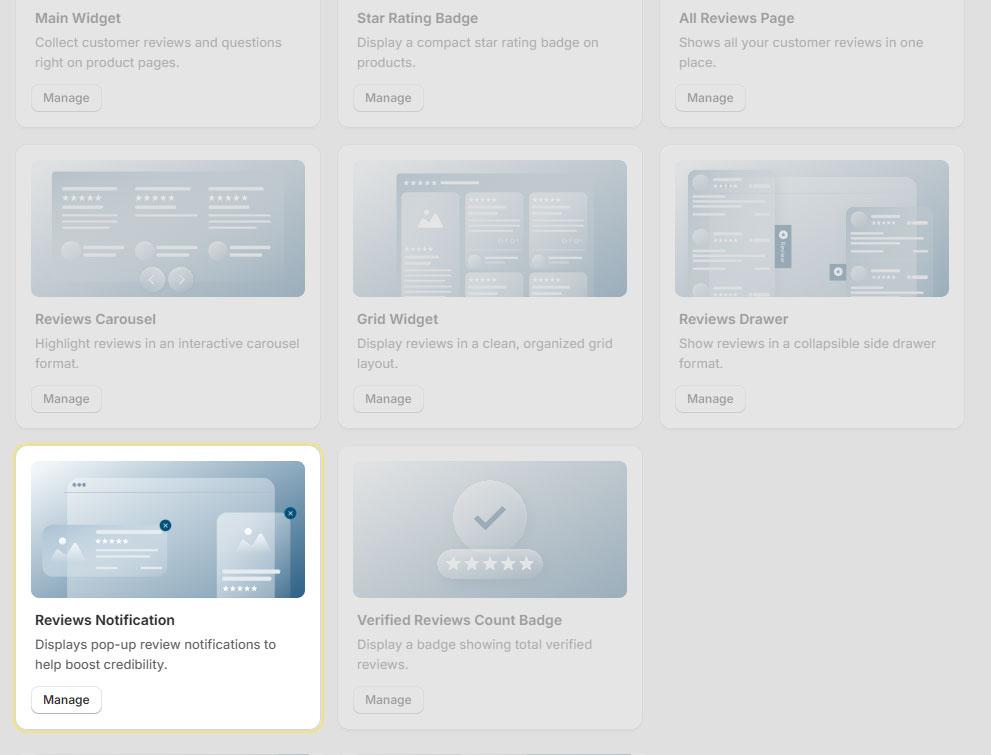Viewport: 991px width, 755px height.
Task: Click Manage for Reviews Notification
Action: pyautogui.click(x=66, y=700)
